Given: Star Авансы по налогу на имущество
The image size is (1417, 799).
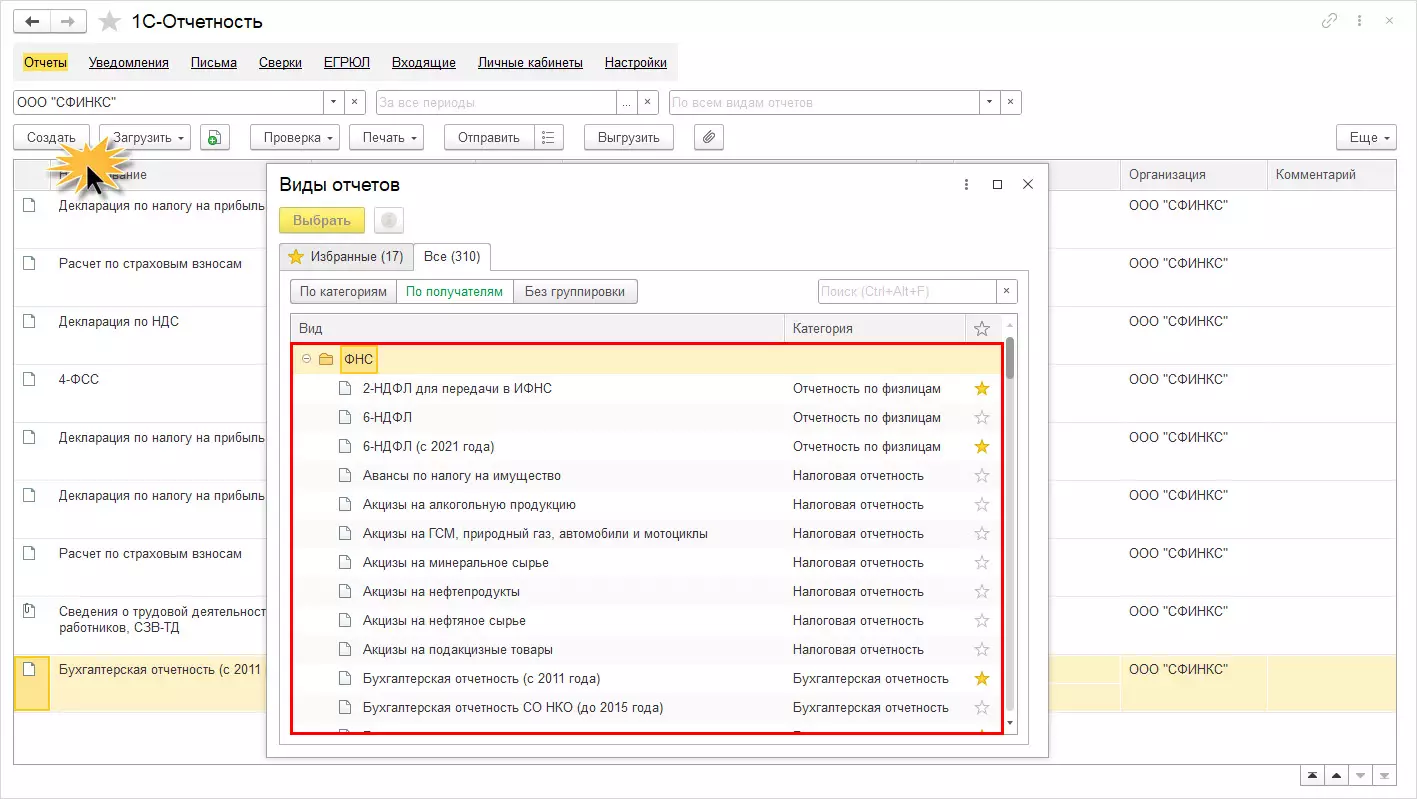Looking at the screenshot, I should (x=982, y=475).
